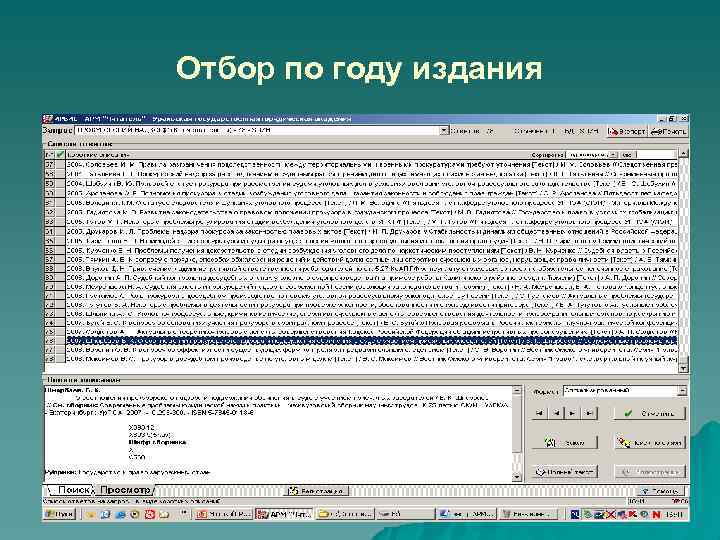Select list row numbered 69
This screenshot has height=540, width=720.
(360, 278)
